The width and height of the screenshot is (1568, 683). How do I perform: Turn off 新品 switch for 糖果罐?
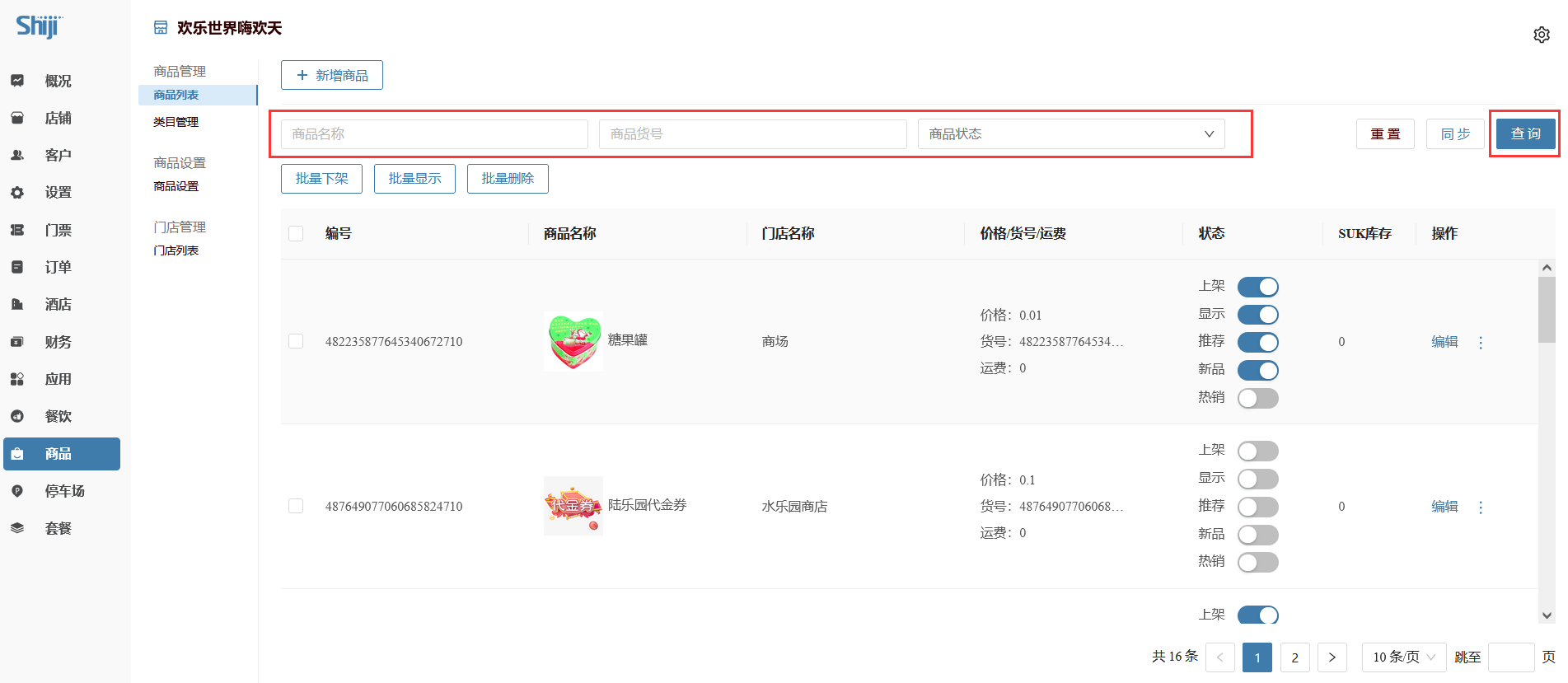[1258, 370]
